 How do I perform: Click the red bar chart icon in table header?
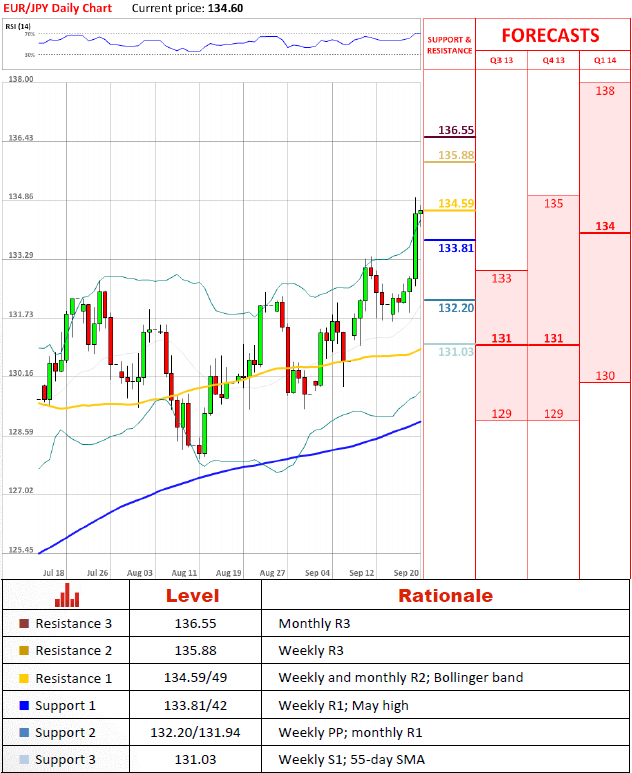68,596
